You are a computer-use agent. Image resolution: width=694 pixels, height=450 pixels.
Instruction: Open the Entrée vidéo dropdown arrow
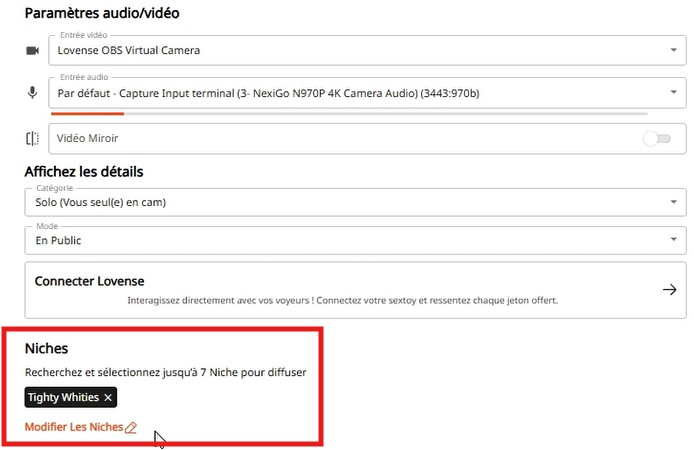tap(673, 50)
